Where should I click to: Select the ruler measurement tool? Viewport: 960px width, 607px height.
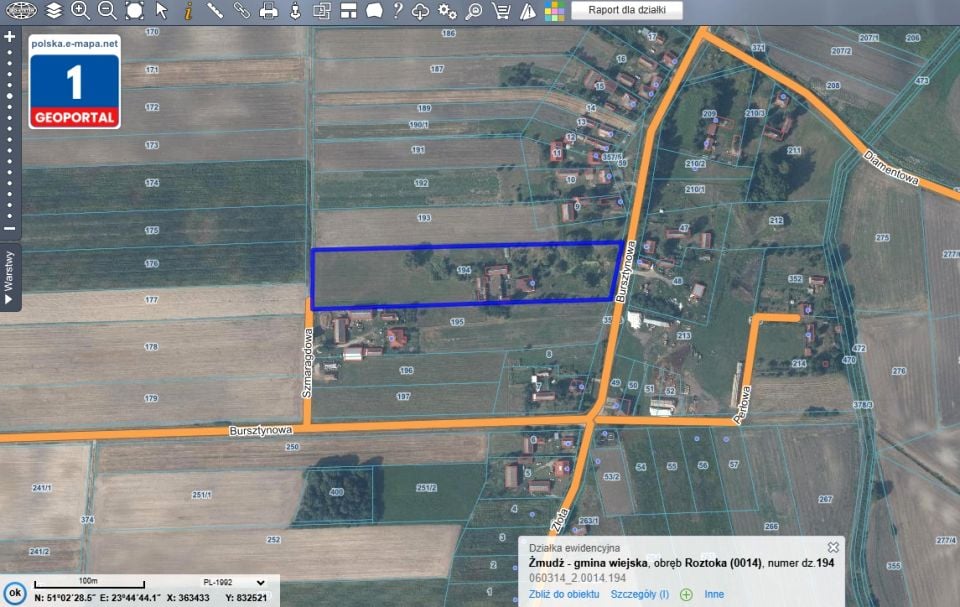[214, 10]
